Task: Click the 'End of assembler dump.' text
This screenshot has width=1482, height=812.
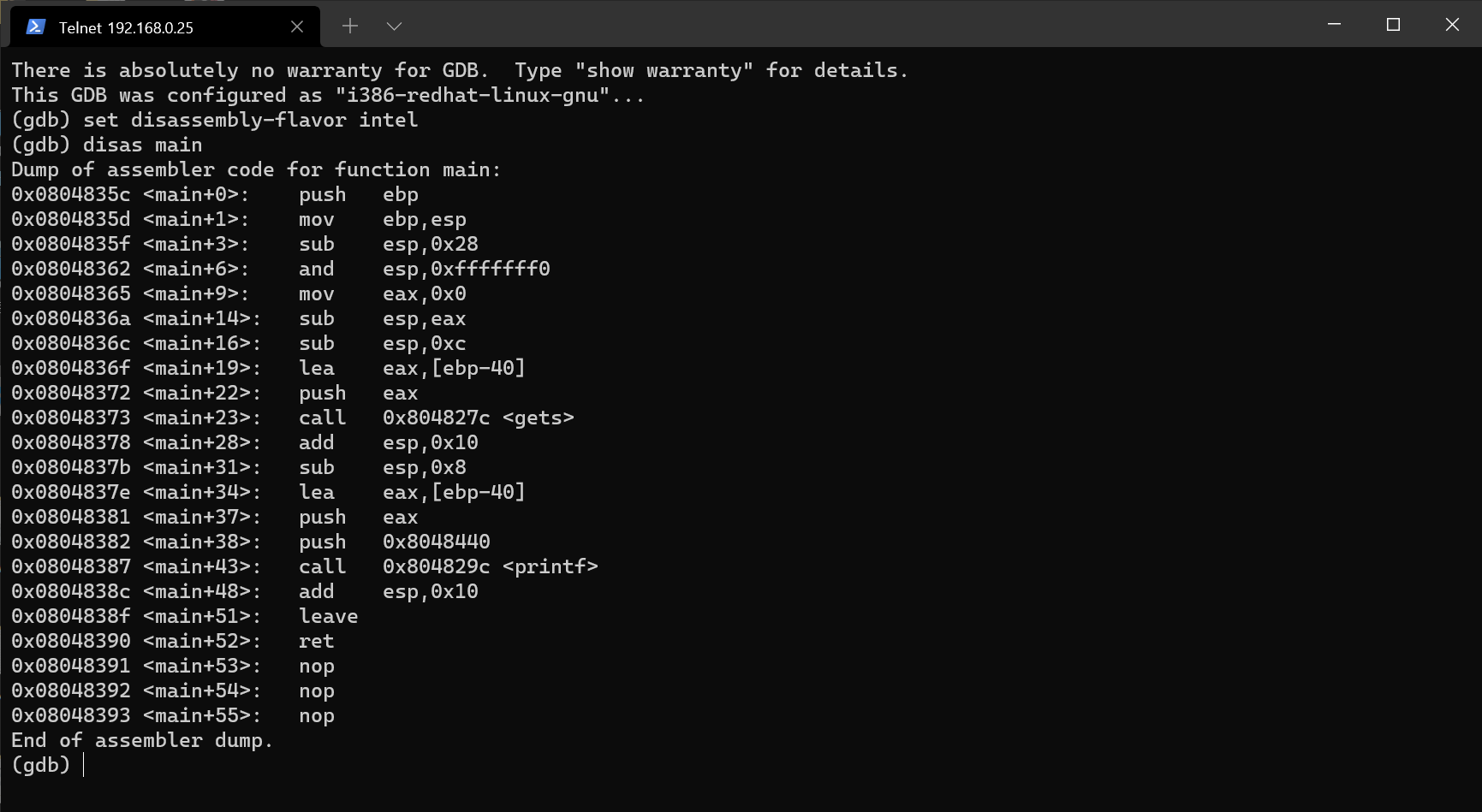Action: [x=142, y=740]
